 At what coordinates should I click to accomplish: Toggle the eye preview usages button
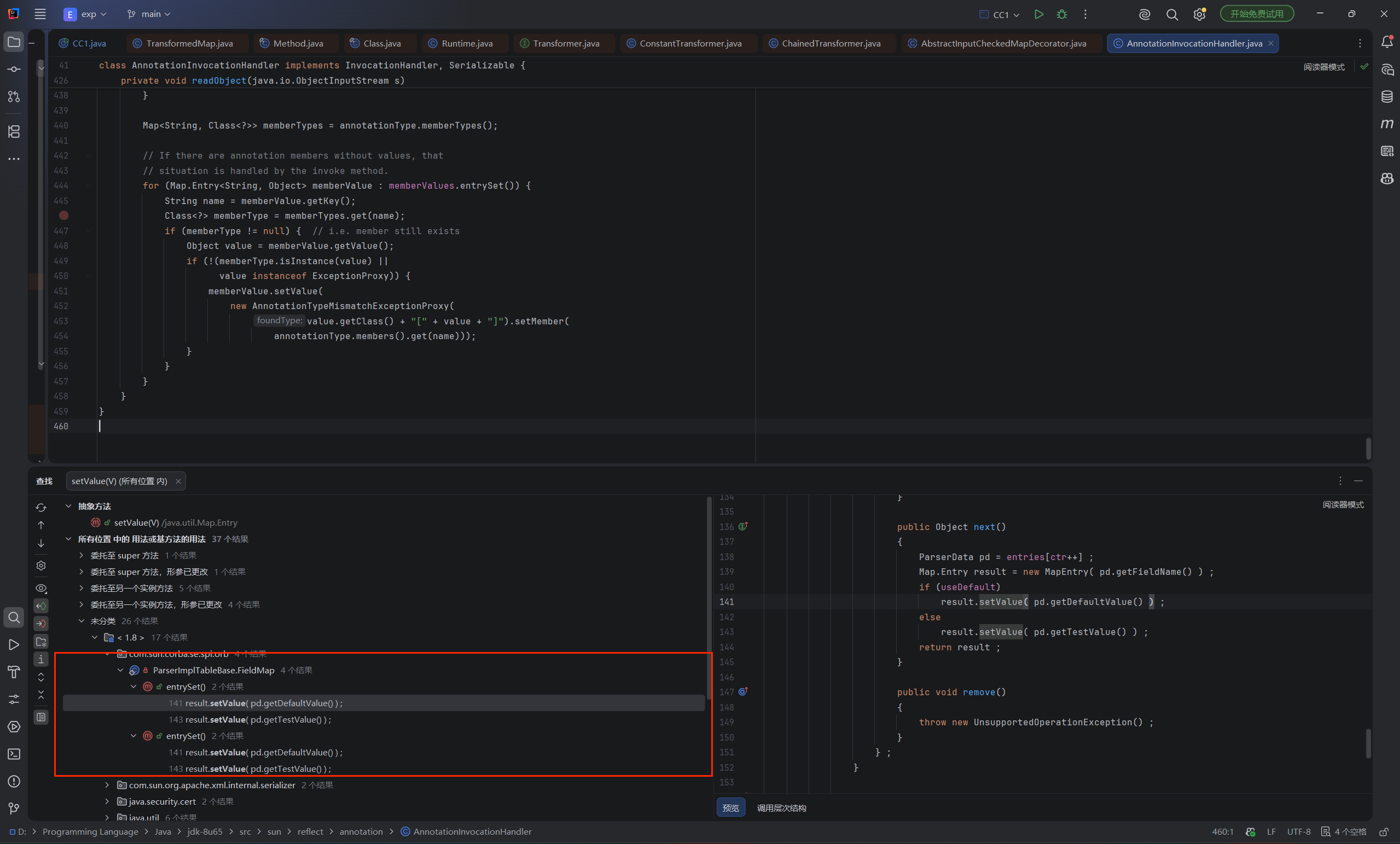[x=41, y=589]
